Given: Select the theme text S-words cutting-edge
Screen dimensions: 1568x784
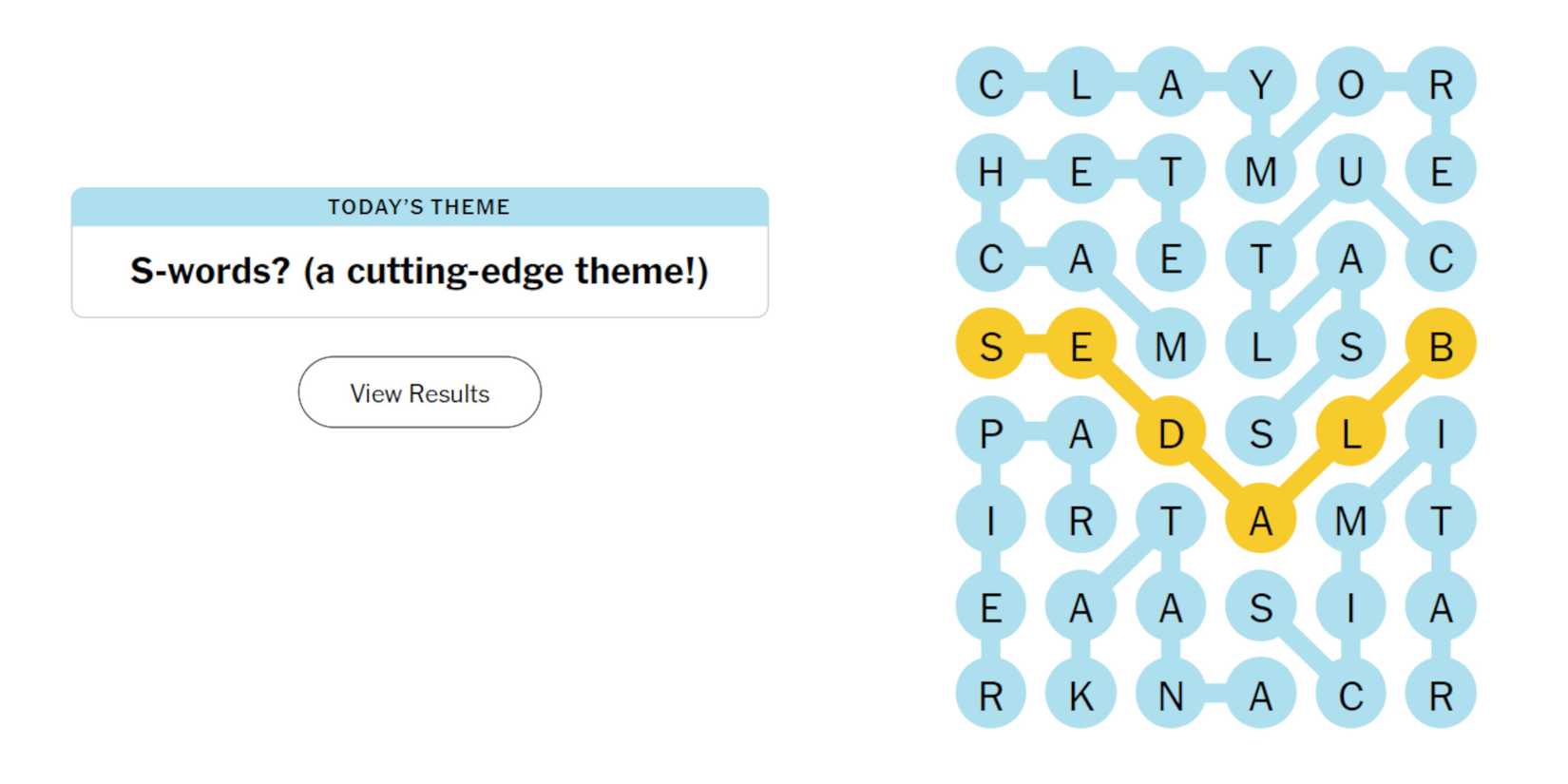Looking at the screenshot, I should (418, 271).
